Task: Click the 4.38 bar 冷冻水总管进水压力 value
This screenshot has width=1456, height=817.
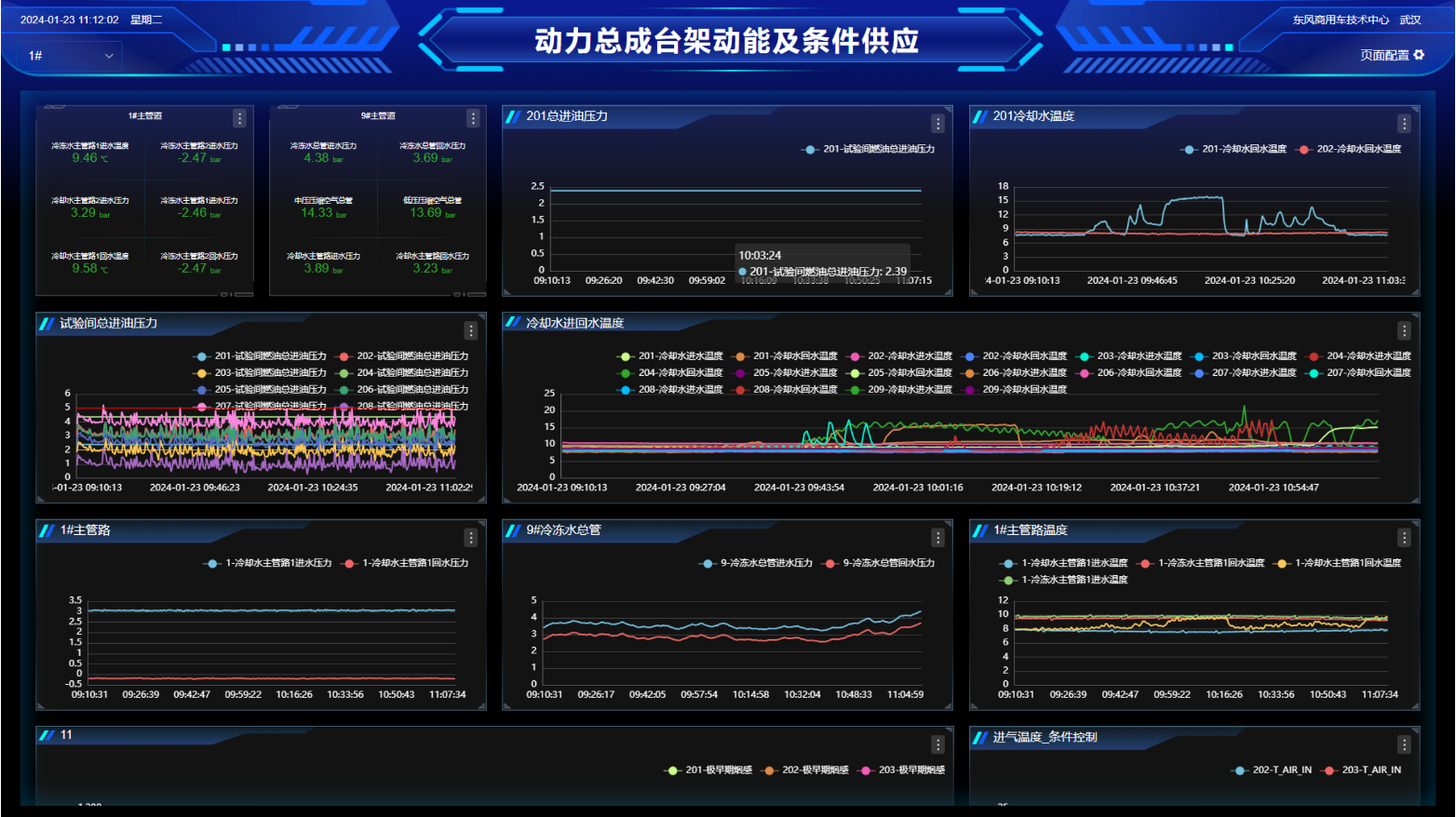Action: click(x=323, y=158)
